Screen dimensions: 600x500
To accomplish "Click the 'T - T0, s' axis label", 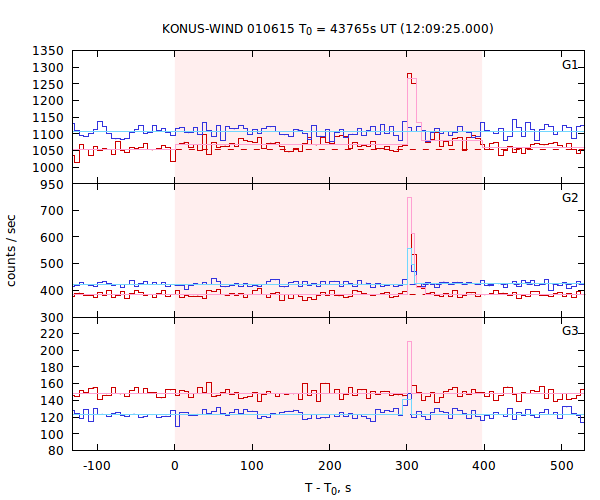I will tap(328, 488).
